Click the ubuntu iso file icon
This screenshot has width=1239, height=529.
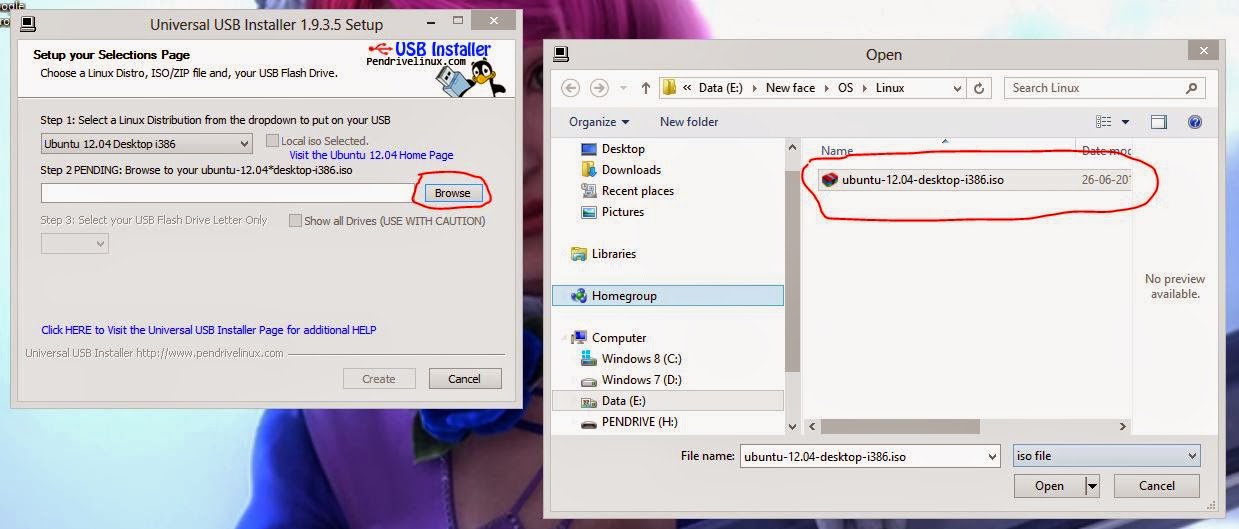click(829, 180)
